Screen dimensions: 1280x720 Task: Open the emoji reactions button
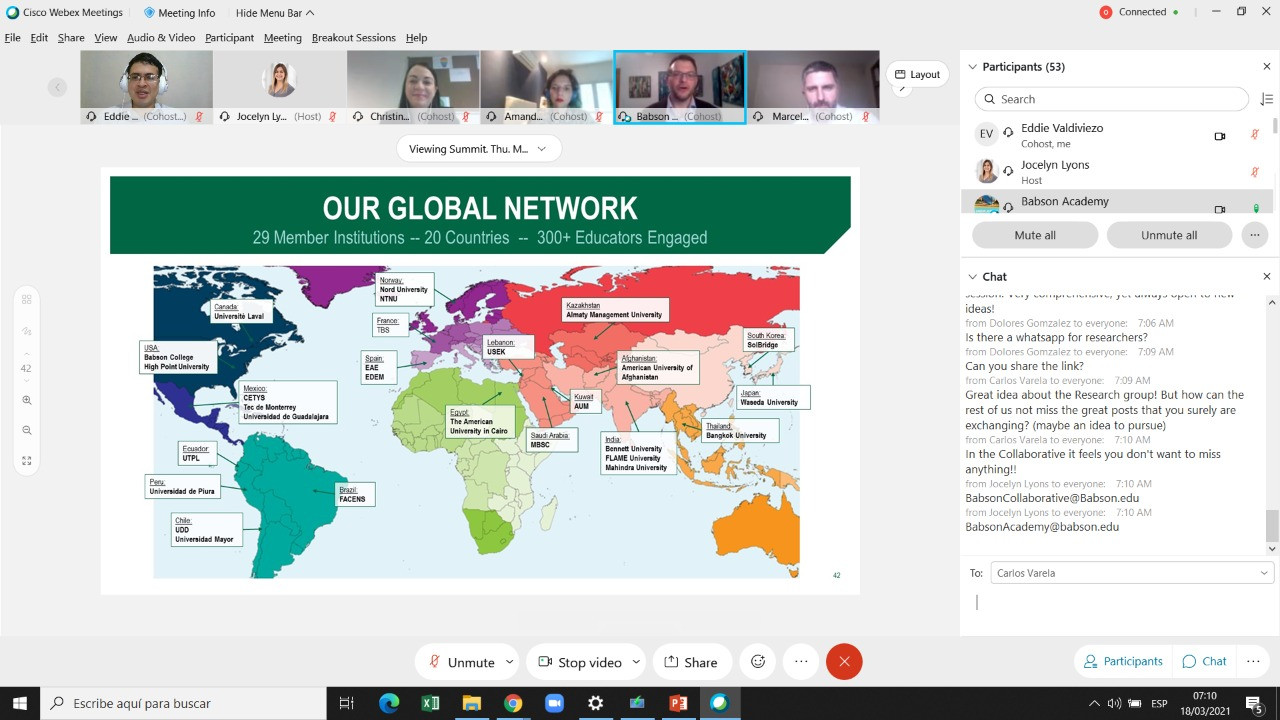tap(758, 662)
